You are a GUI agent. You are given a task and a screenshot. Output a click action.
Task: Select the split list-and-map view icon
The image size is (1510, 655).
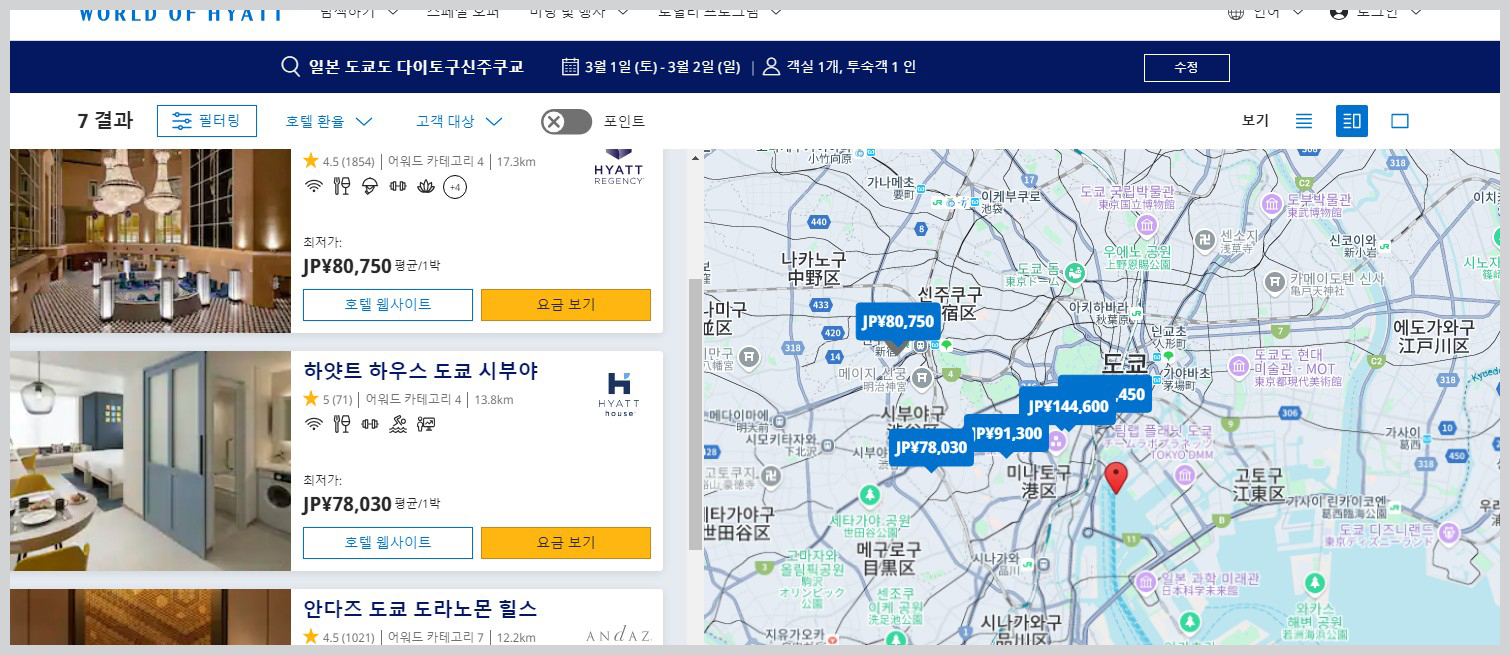1352,121
